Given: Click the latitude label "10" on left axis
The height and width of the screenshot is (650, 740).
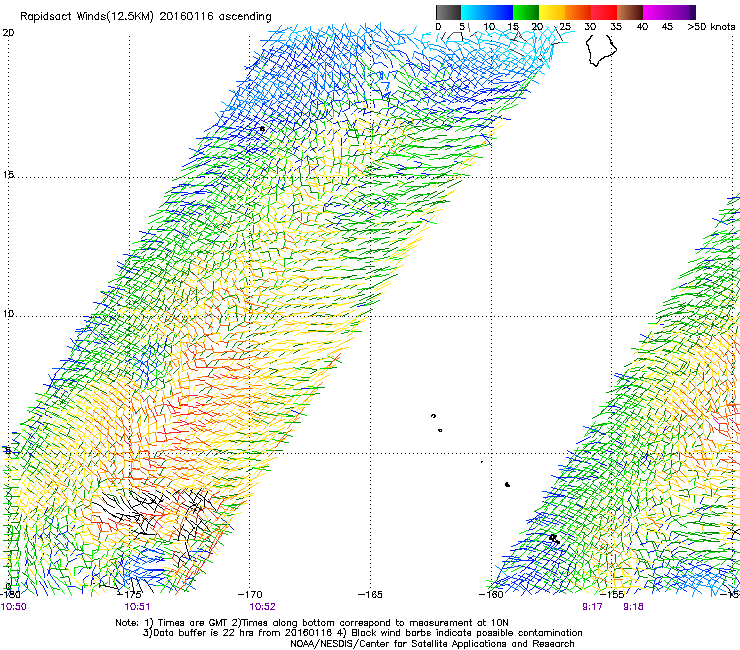Looking at the screenshot, I should [8, 313].
